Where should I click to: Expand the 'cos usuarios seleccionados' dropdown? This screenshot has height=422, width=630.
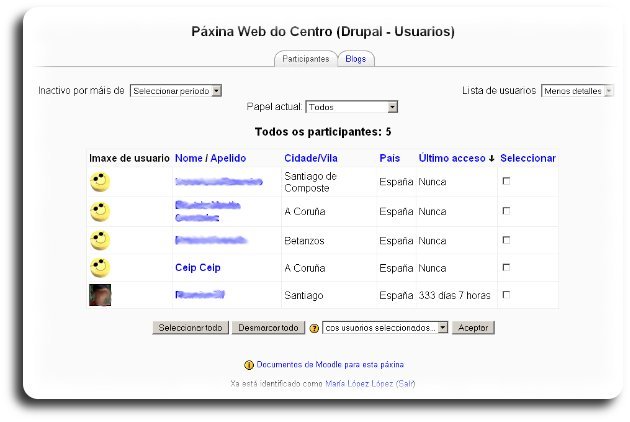click(385, 328)
